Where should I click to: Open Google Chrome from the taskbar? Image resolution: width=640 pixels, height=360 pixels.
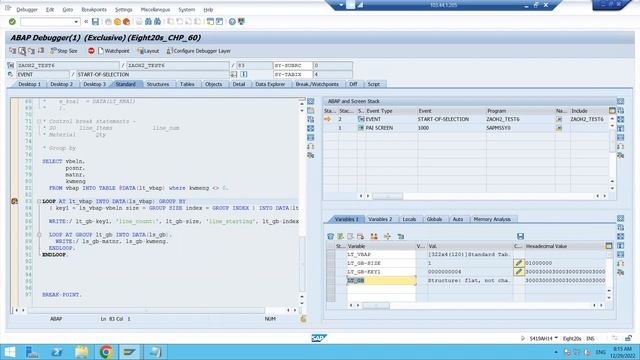click(106, 352)
